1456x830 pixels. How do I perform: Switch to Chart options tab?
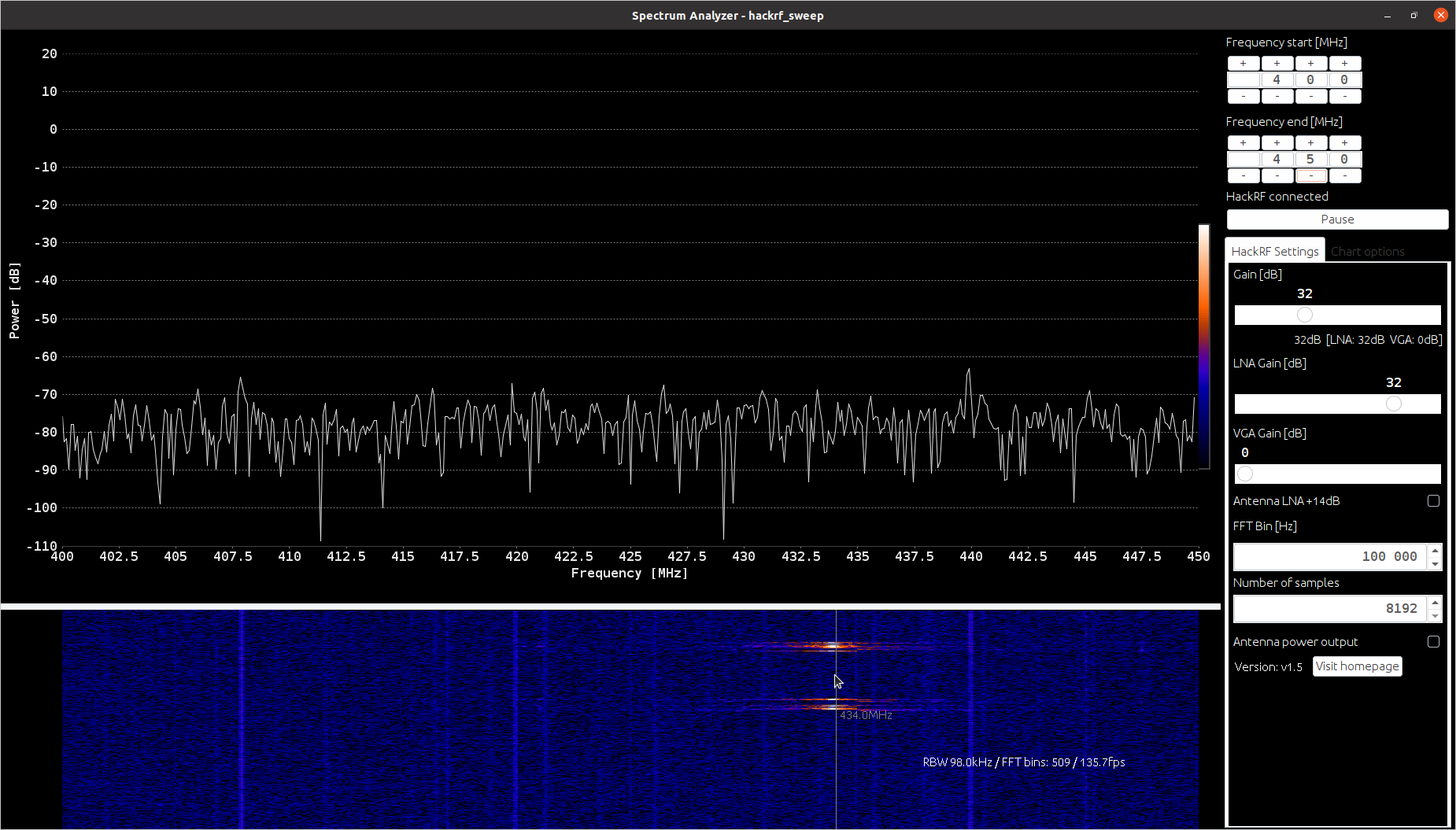click(x=1367, y=252)
